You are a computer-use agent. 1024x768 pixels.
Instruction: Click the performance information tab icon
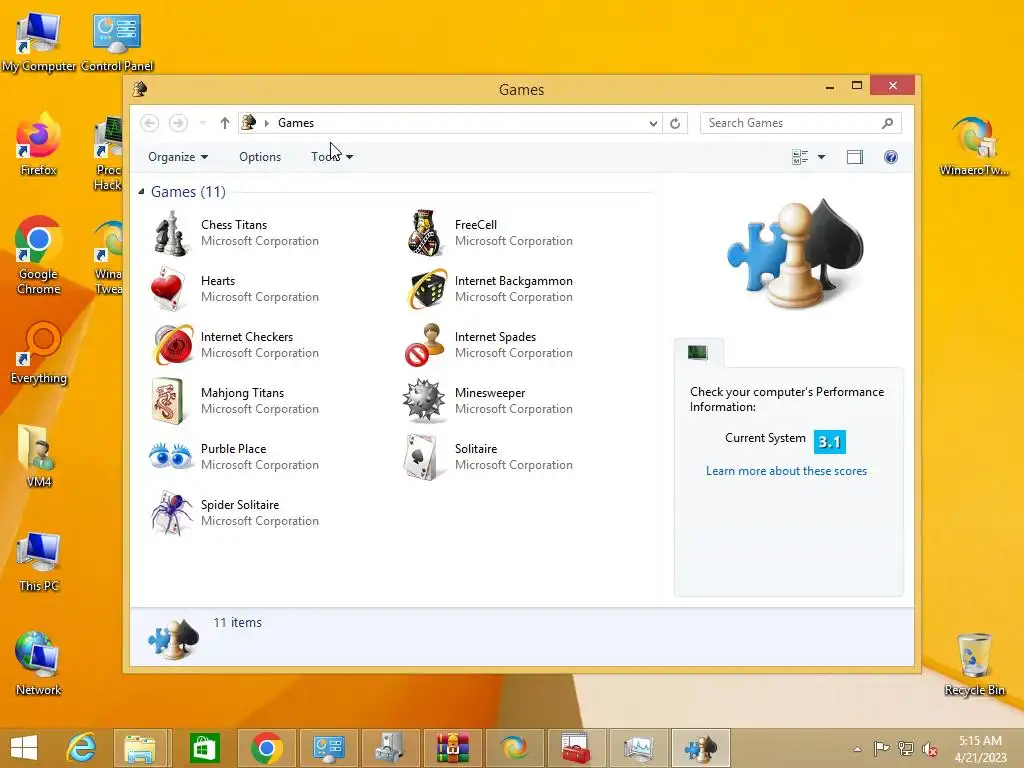tap(698, 353)
